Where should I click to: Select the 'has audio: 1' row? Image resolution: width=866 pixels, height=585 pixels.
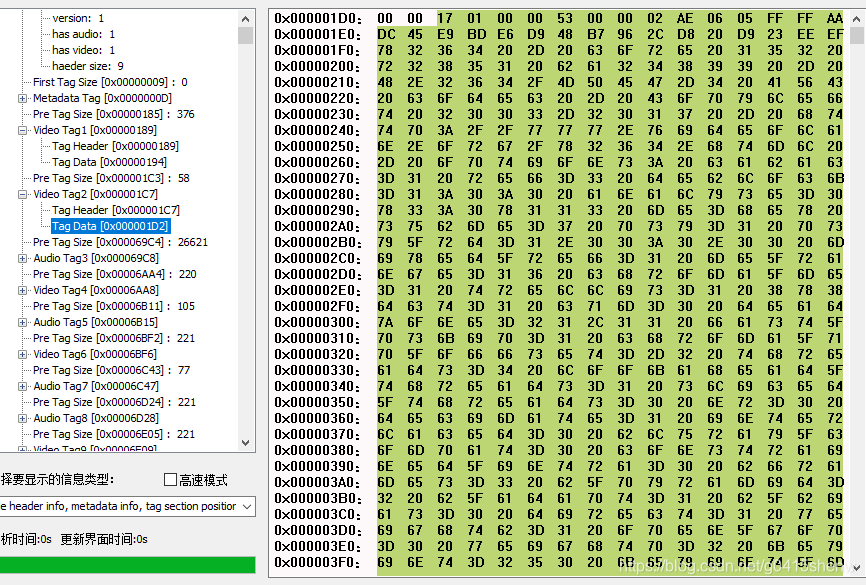(83, 34)
